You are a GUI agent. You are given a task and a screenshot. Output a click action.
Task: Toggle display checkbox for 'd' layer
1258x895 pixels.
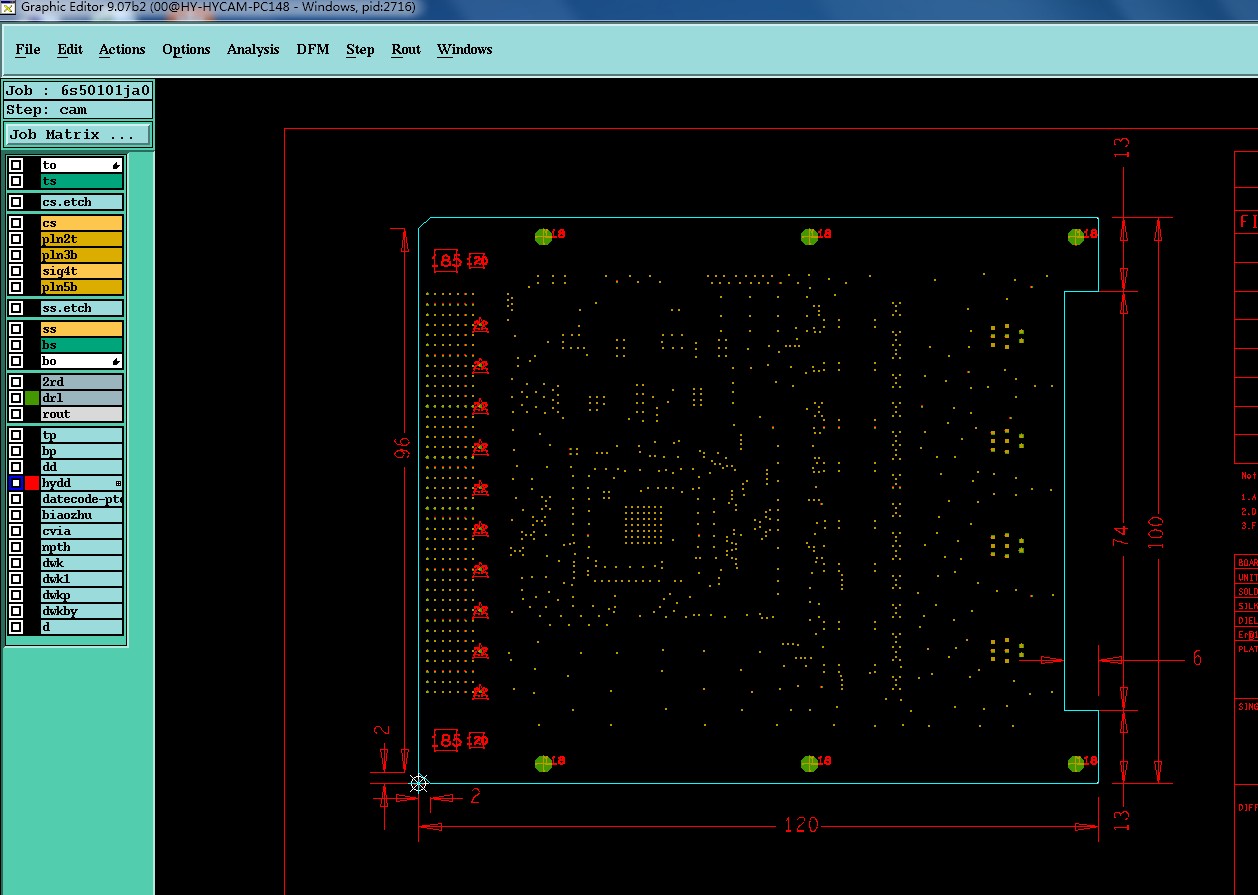click(x=16, y=627)
